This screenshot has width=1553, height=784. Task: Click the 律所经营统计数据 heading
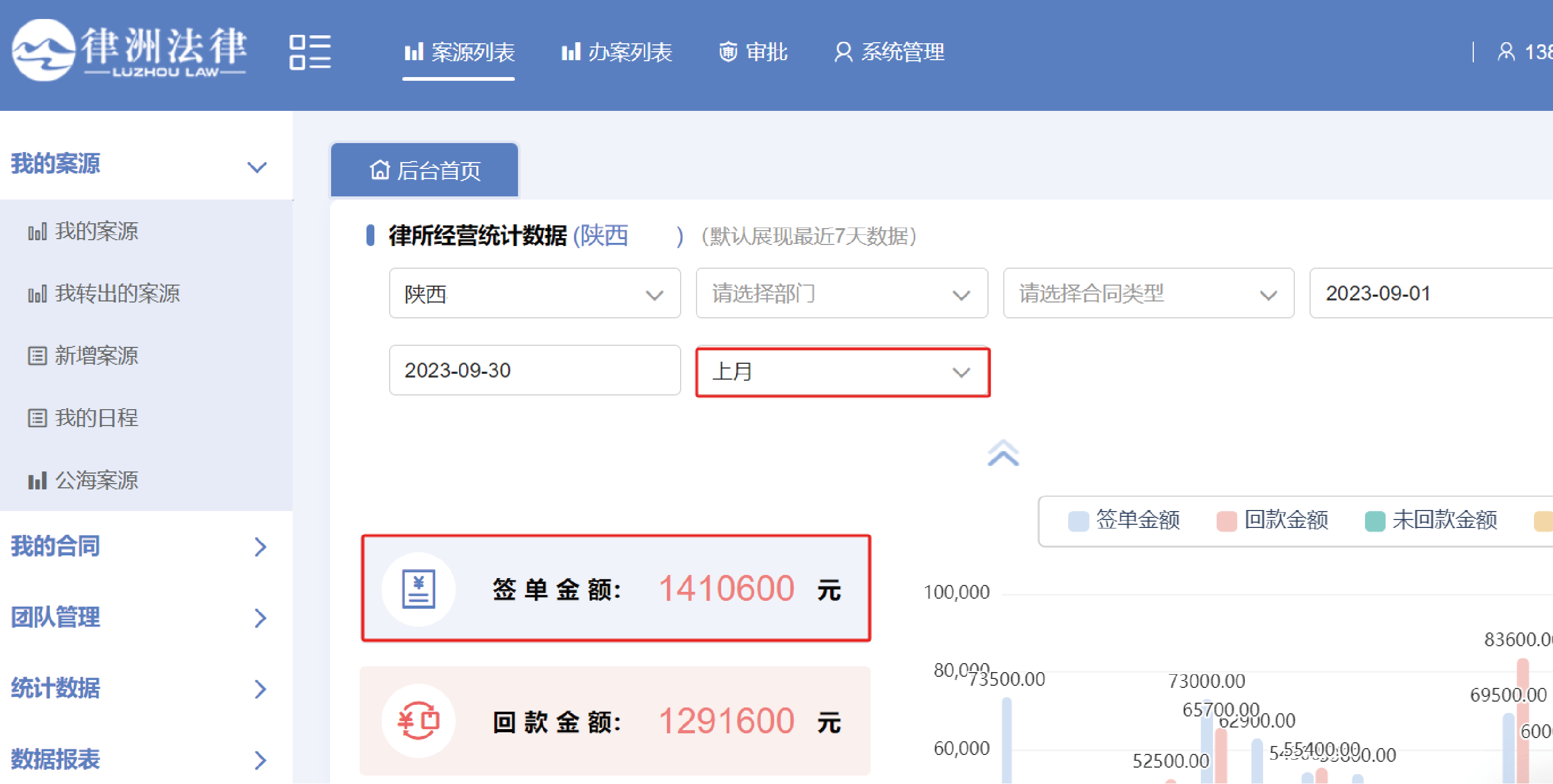[477, 235]
